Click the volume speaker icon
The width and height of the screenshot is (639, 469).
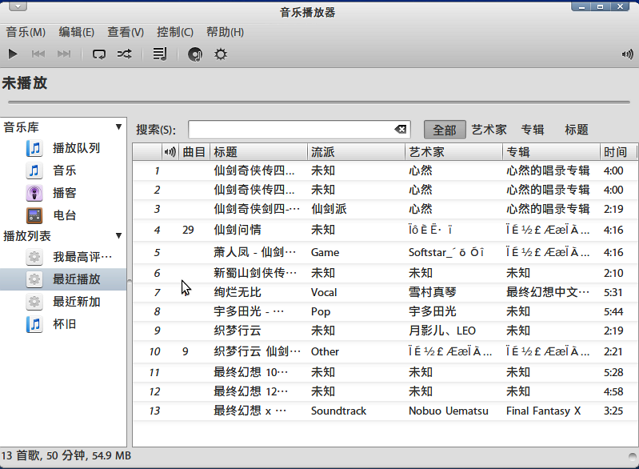627,54
